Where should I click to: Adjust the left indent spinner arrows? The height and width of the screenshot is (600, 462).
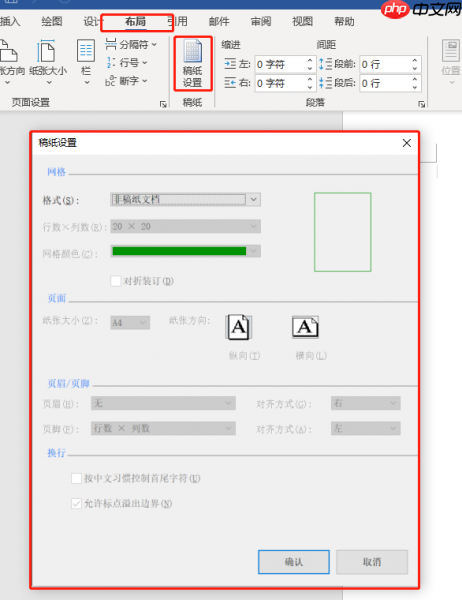(x=310, y=64)
